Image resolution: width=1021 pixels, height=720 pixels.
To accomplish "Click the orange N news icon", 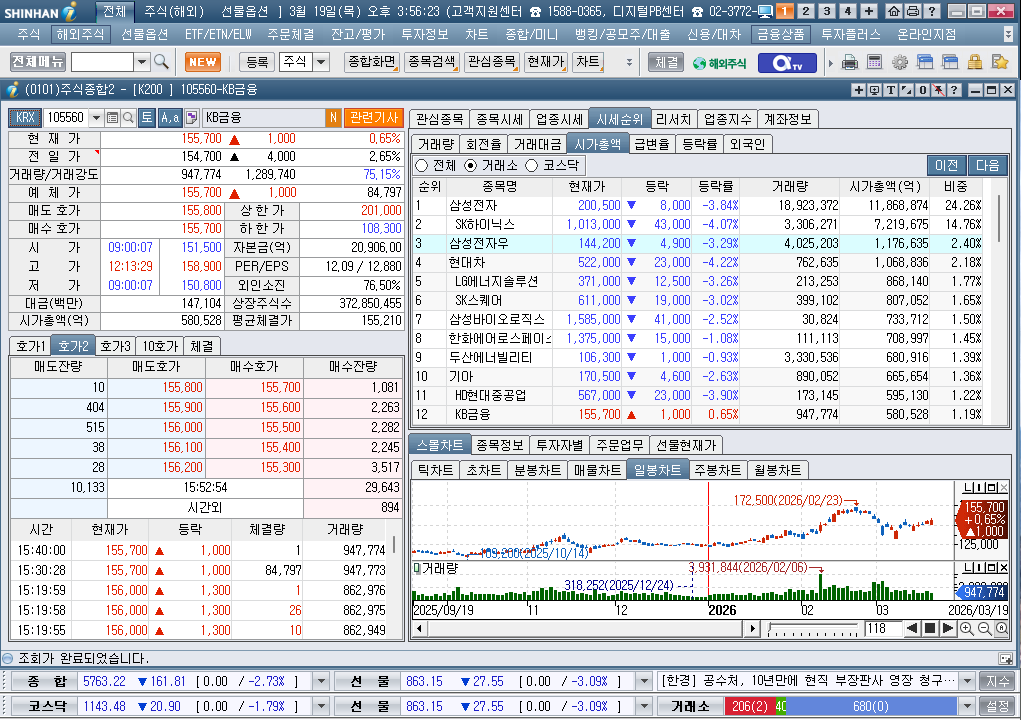I will [x=333, y=118].
